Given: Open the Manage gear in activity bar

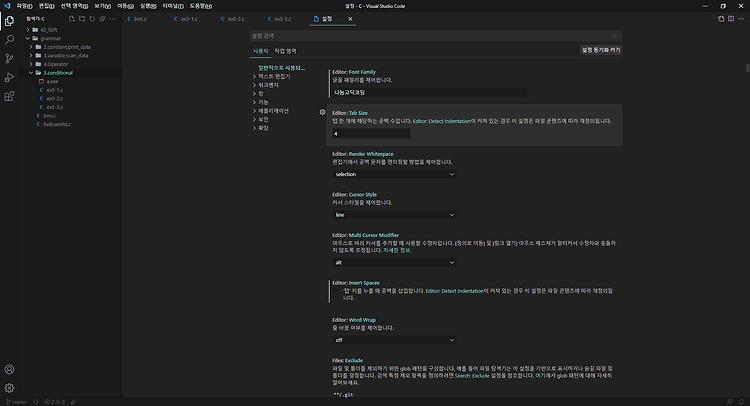Looking at the screenshot, I should pos(9,388).
